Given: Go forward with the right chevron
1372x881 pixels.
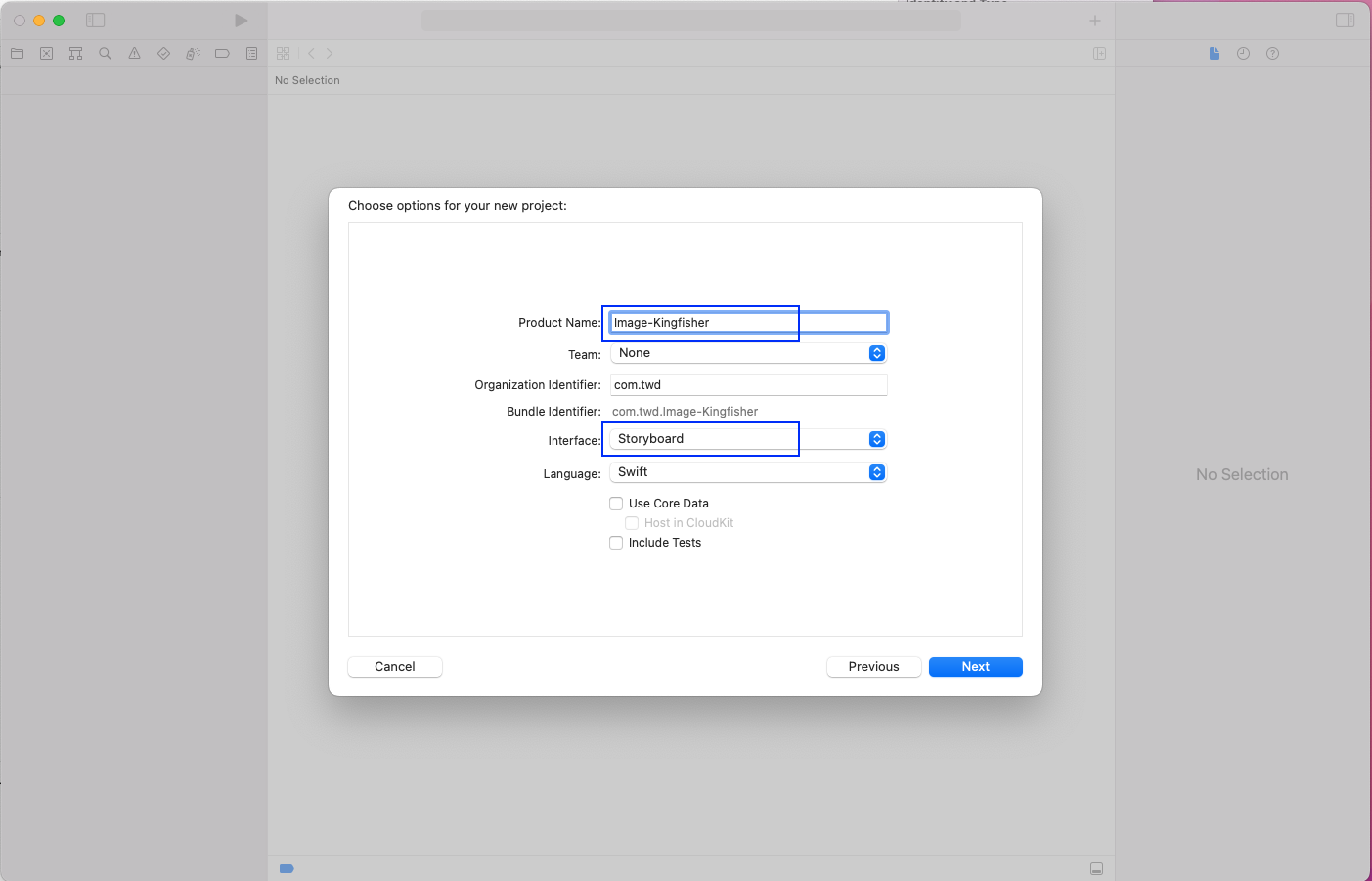Looking at the screenshot, I should pos(330,54).
